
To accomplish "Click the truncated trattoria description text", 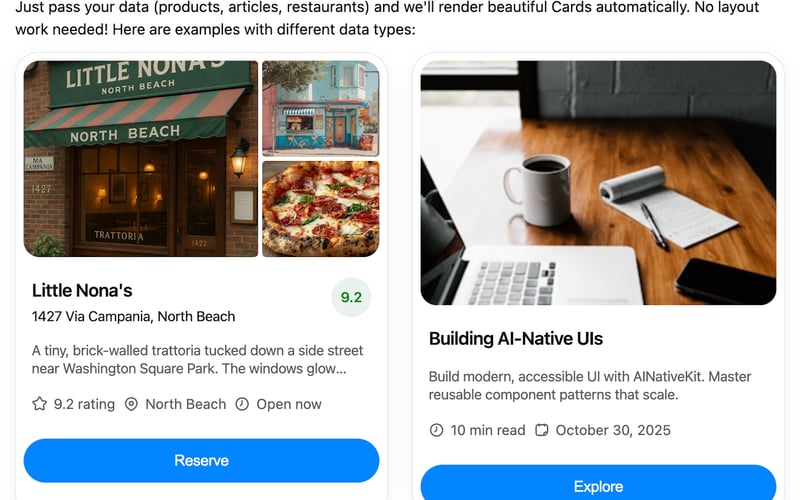I will 197,360.
